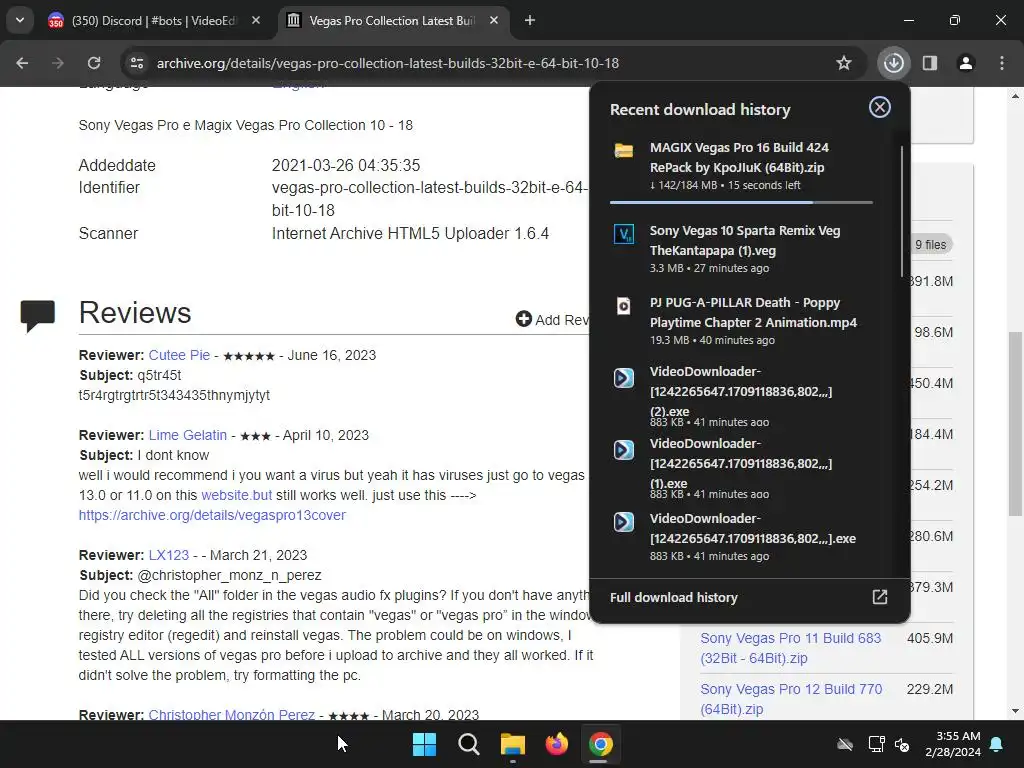This screenshot has height=768, width=1024.
Task: Click the Vegas file icon for Sparta Remix
Action: click(624, 234)
